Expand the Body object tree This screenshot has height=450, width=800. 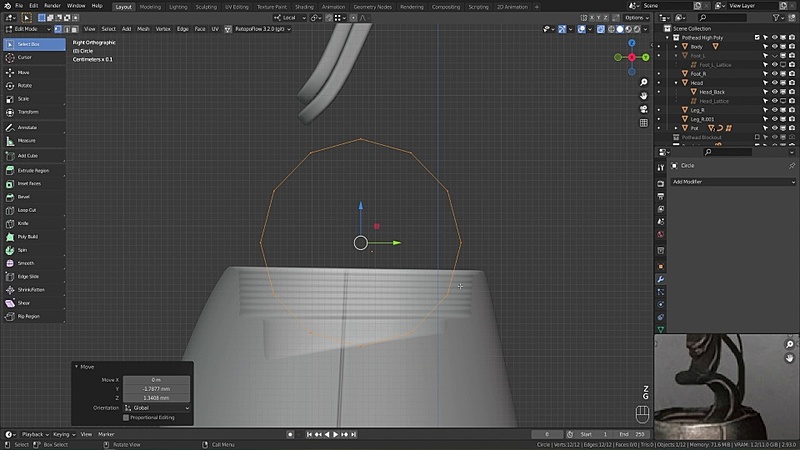click(x=677, y=46)
